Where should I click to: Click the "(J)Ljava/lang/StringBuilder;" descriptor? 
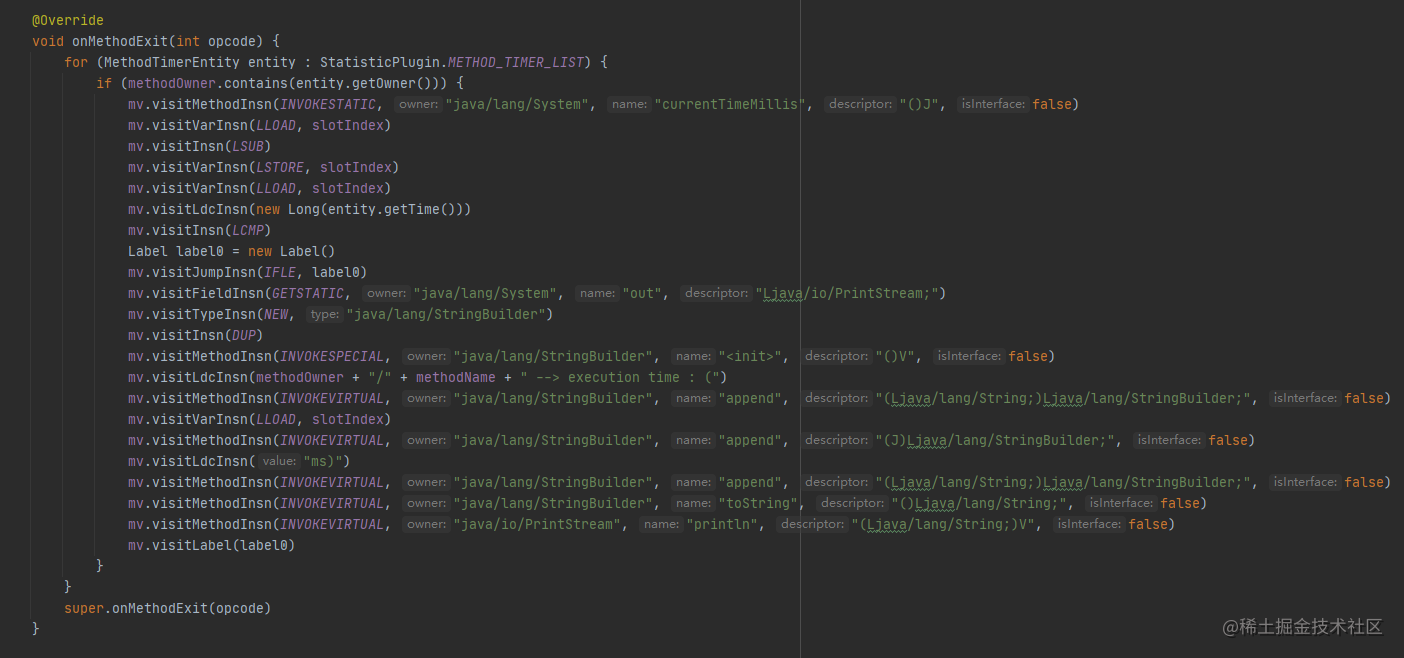point(995,440)
